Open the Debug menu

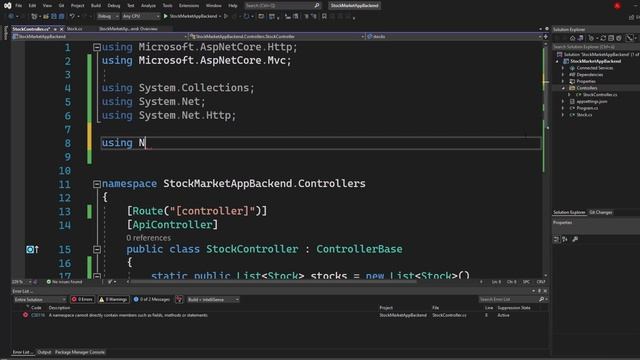(x=114, y=6)
